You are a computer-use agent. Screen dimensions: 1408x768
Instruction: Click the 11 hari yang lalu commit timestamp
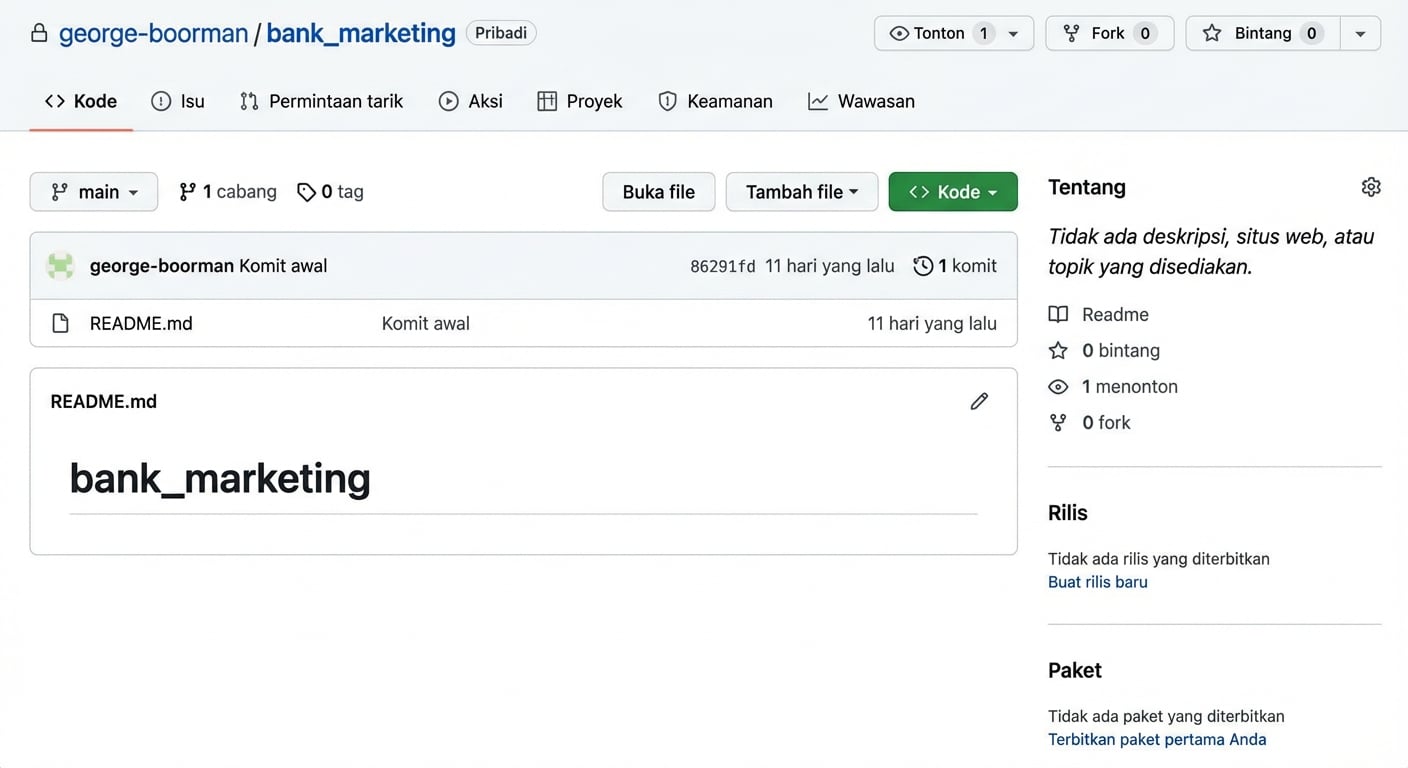coord(830,266)
